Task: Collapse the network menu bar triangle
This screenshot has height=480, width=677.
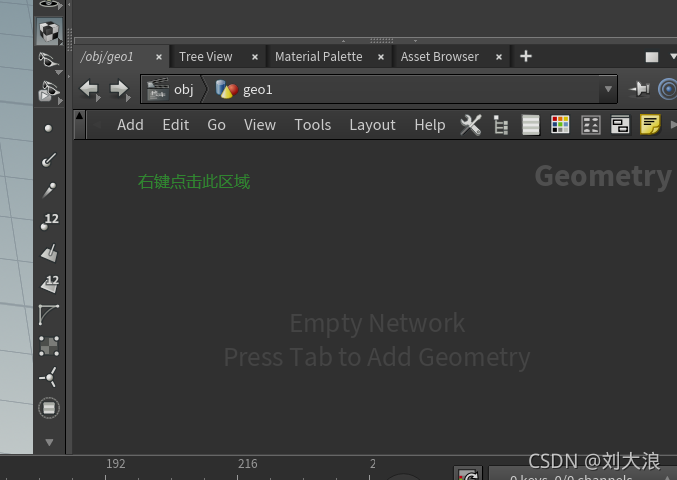Action: (x=79, y=116)
